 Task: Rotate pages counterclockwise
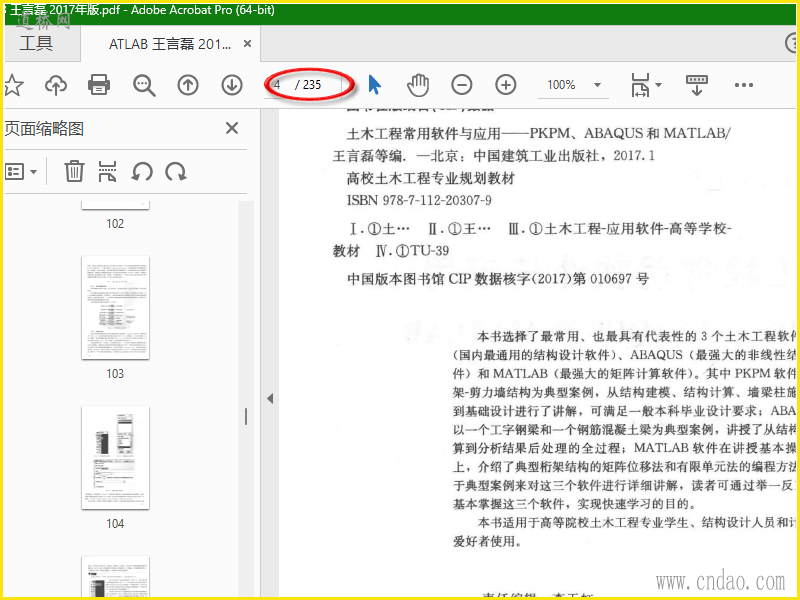coord(142,171)
